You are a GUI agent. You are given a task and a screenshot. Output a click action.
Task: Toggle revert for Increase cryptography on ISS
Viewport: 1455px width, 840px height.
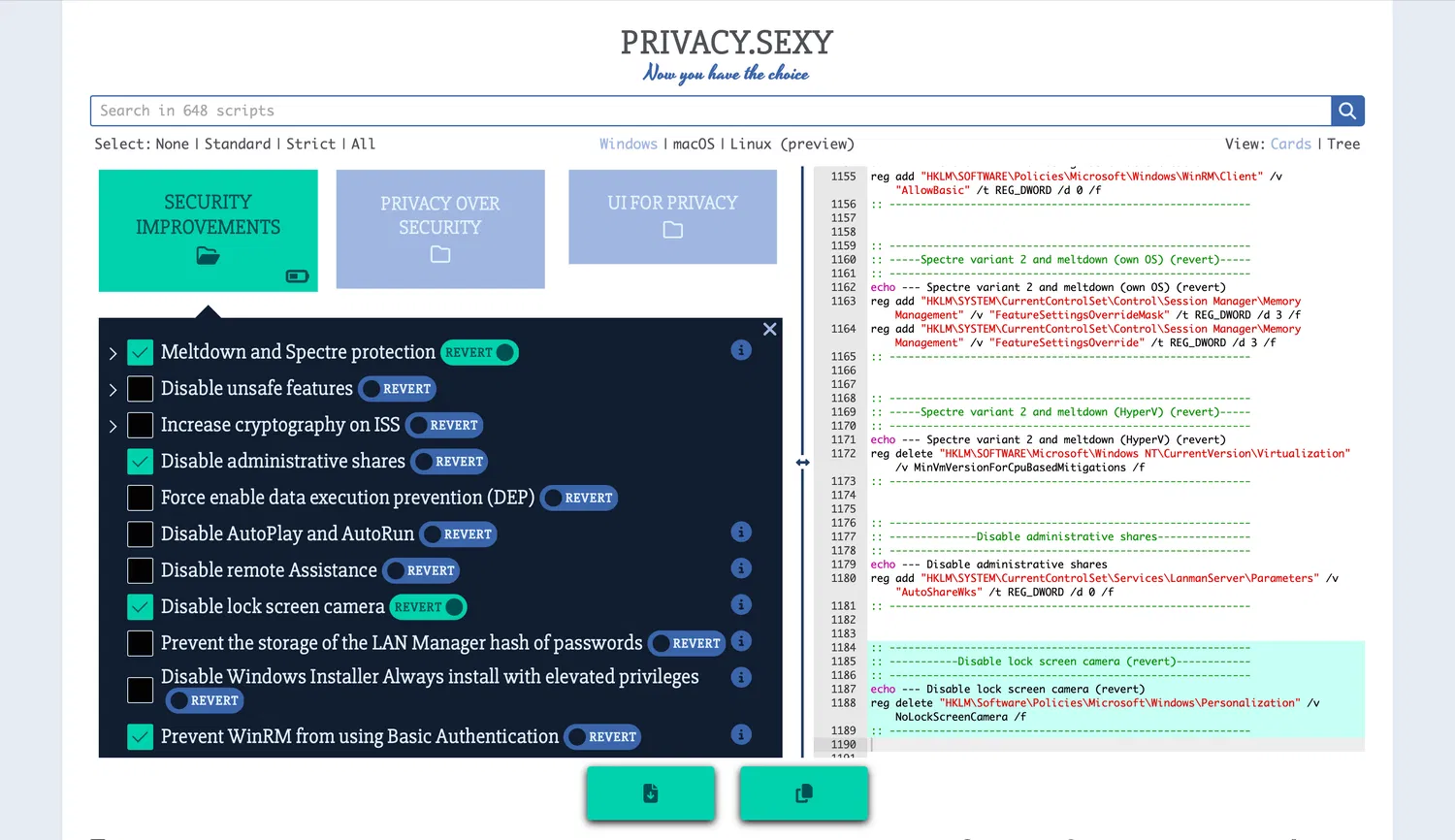[444, 425]
